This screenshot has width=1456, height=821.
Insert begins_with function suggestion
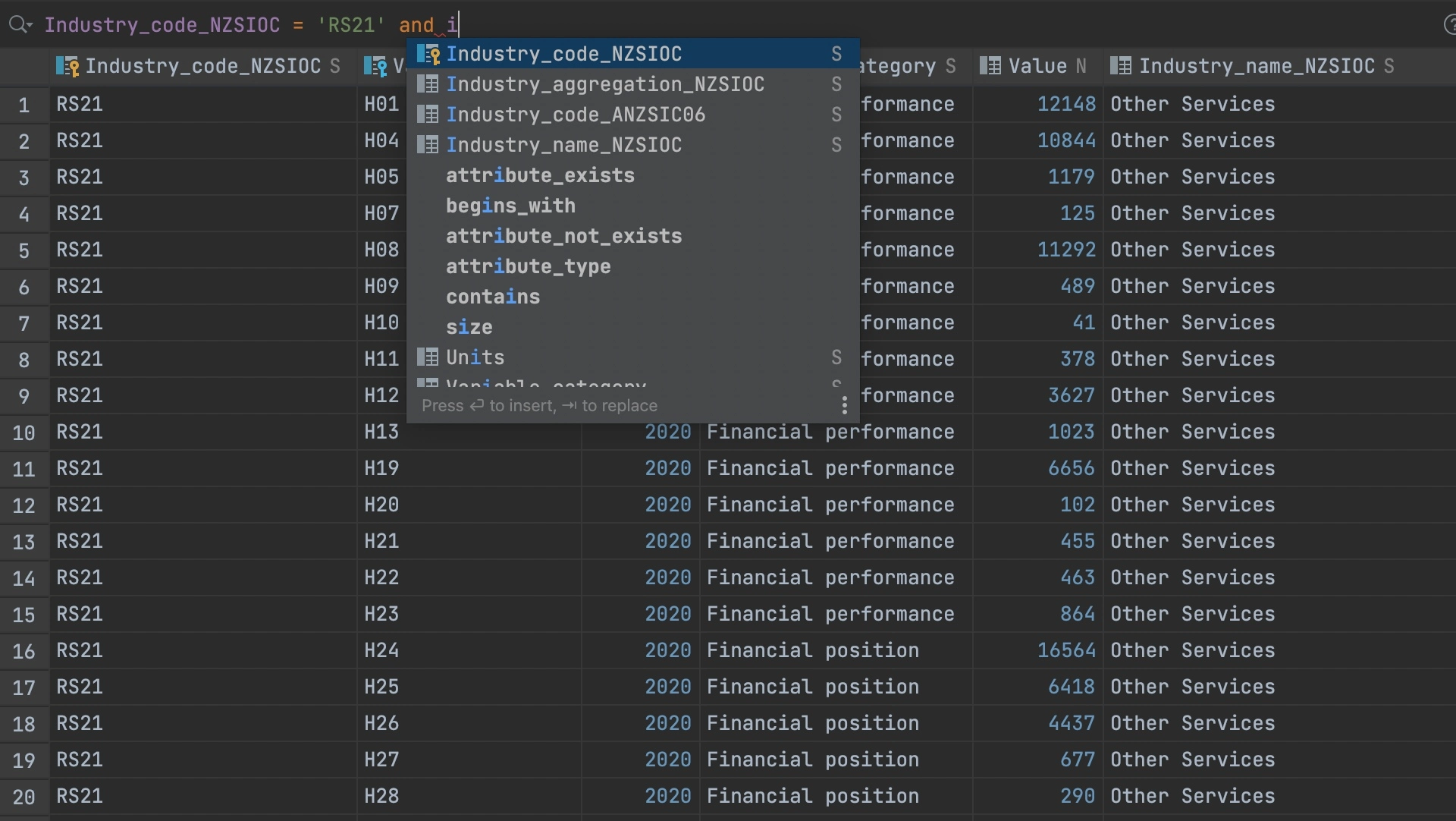[x=633, y=206]
